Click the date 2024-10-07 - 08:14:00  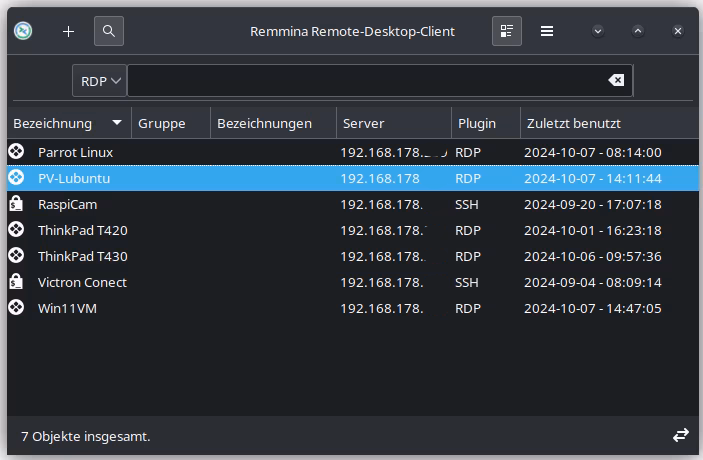[593, 152]
